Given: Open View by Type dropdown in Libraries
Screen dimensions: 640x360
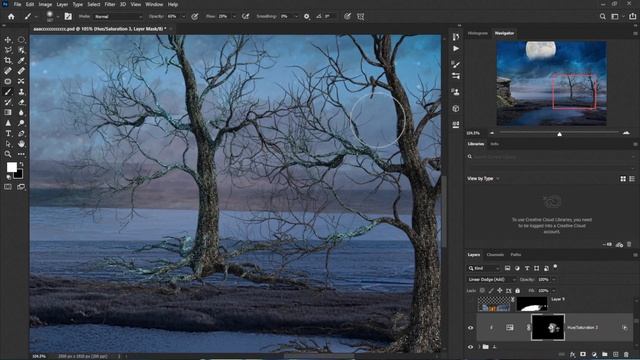Looking at the screenshot, I should point(483,178).
